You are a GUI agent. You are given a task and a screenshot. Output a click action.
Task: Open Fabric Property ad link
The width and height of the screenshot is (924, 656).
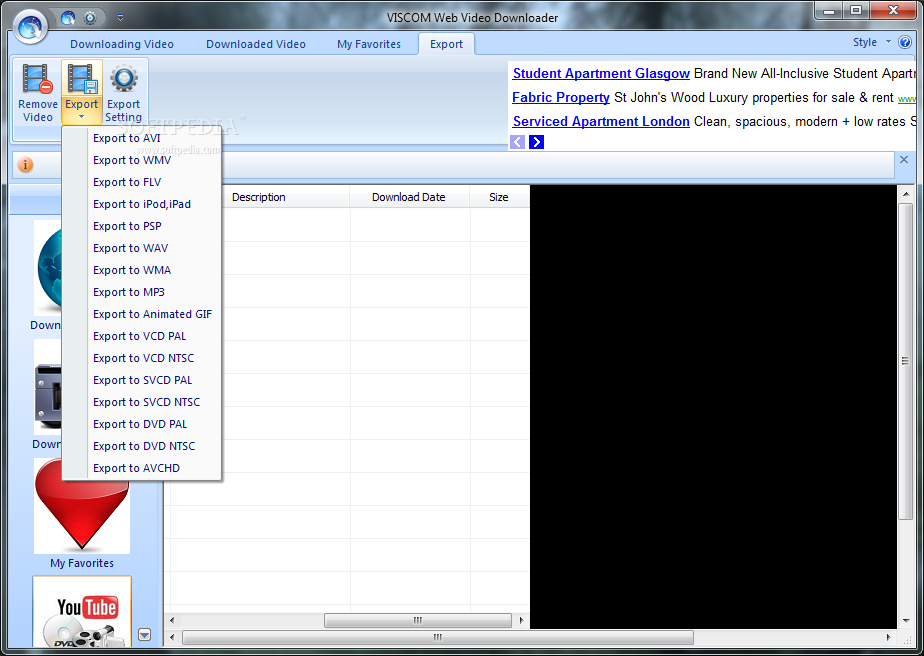click(x=560, y=98)
